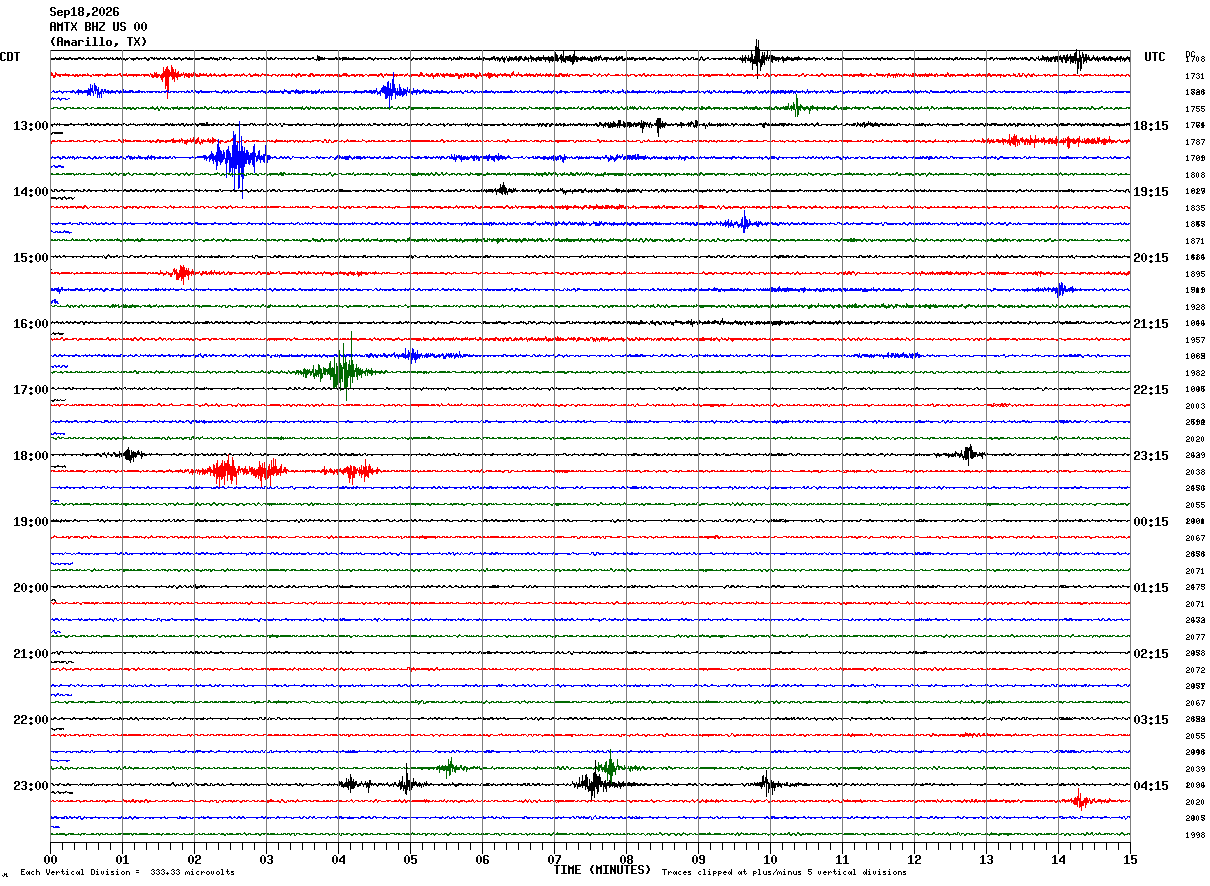Select the green seismic event before 17:00
Viewport: 1210px width, 886px height.
(341, 372)
